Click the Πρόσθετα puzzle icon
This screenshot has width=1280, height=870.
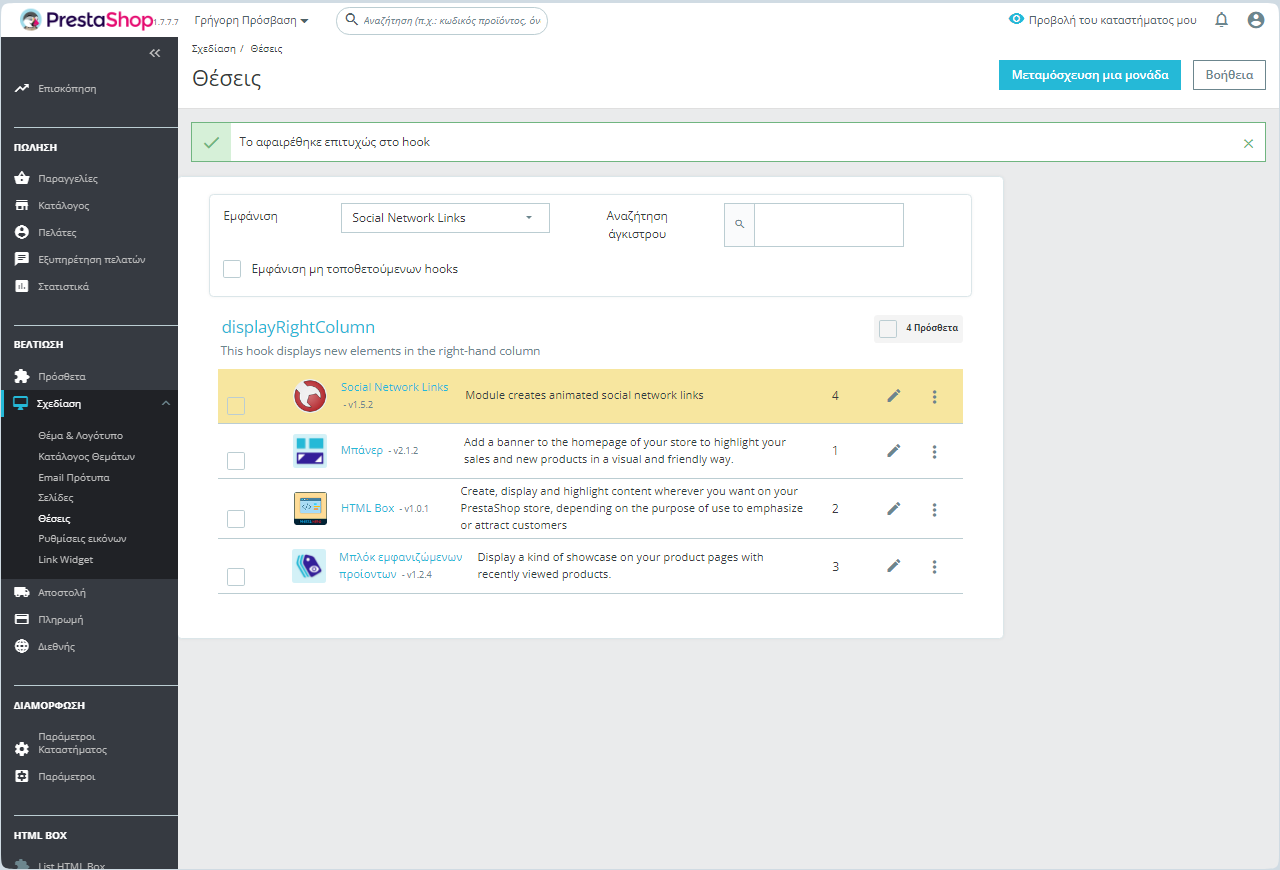tap(22, 376)
